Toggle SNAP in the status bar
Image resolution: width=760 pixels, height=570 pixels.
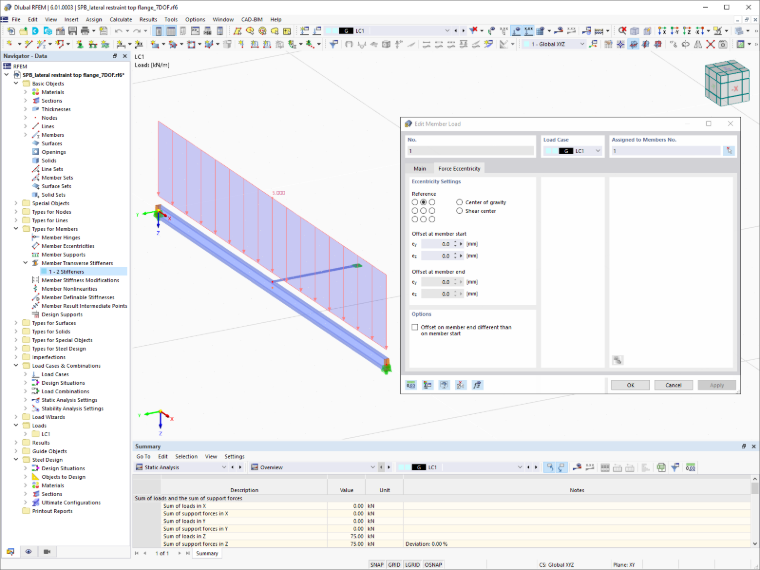coord(377,565)
